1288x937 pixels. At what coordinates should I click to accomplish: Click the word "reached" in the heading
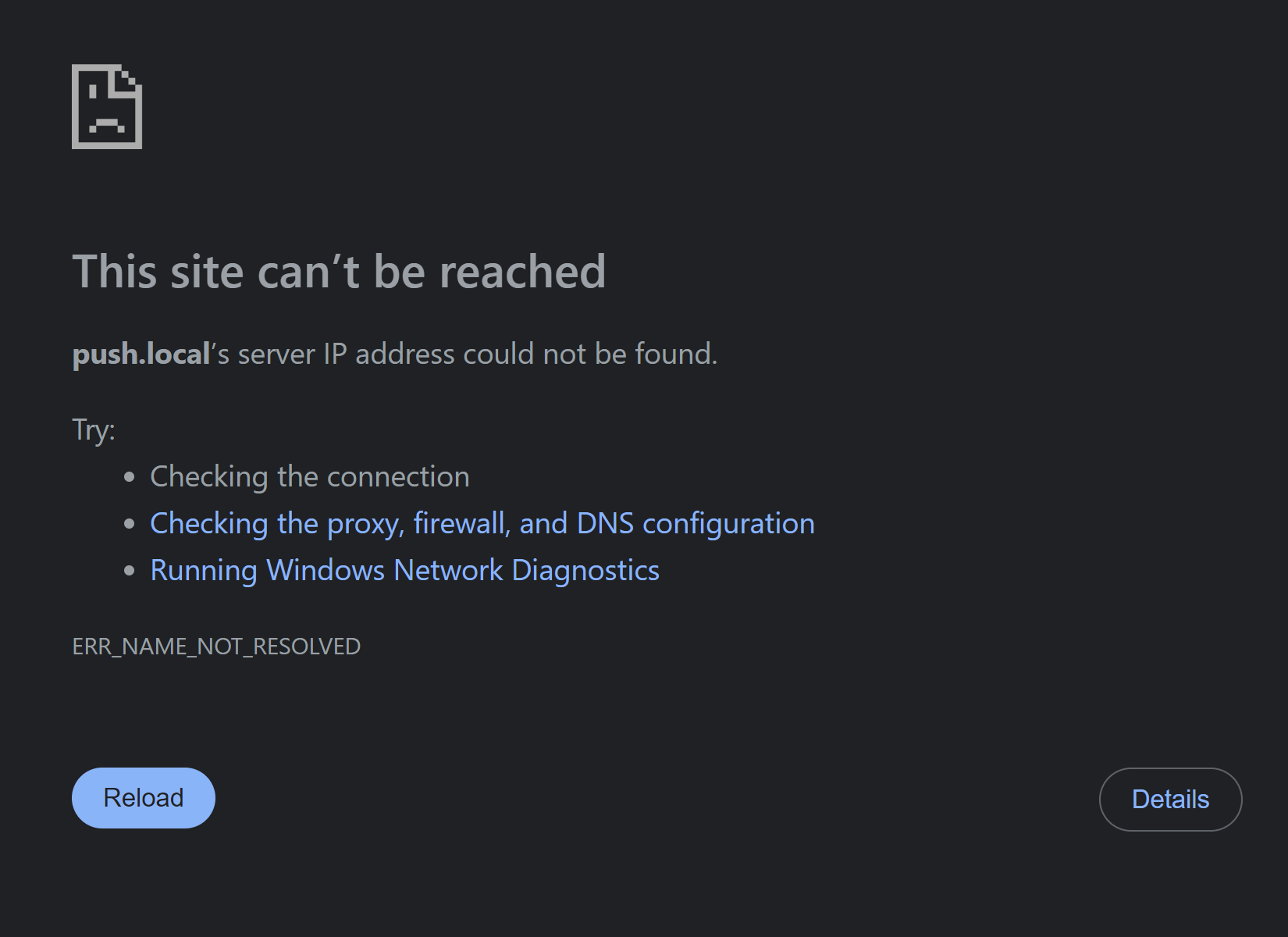pyautogui.click(x=522, y=272)
